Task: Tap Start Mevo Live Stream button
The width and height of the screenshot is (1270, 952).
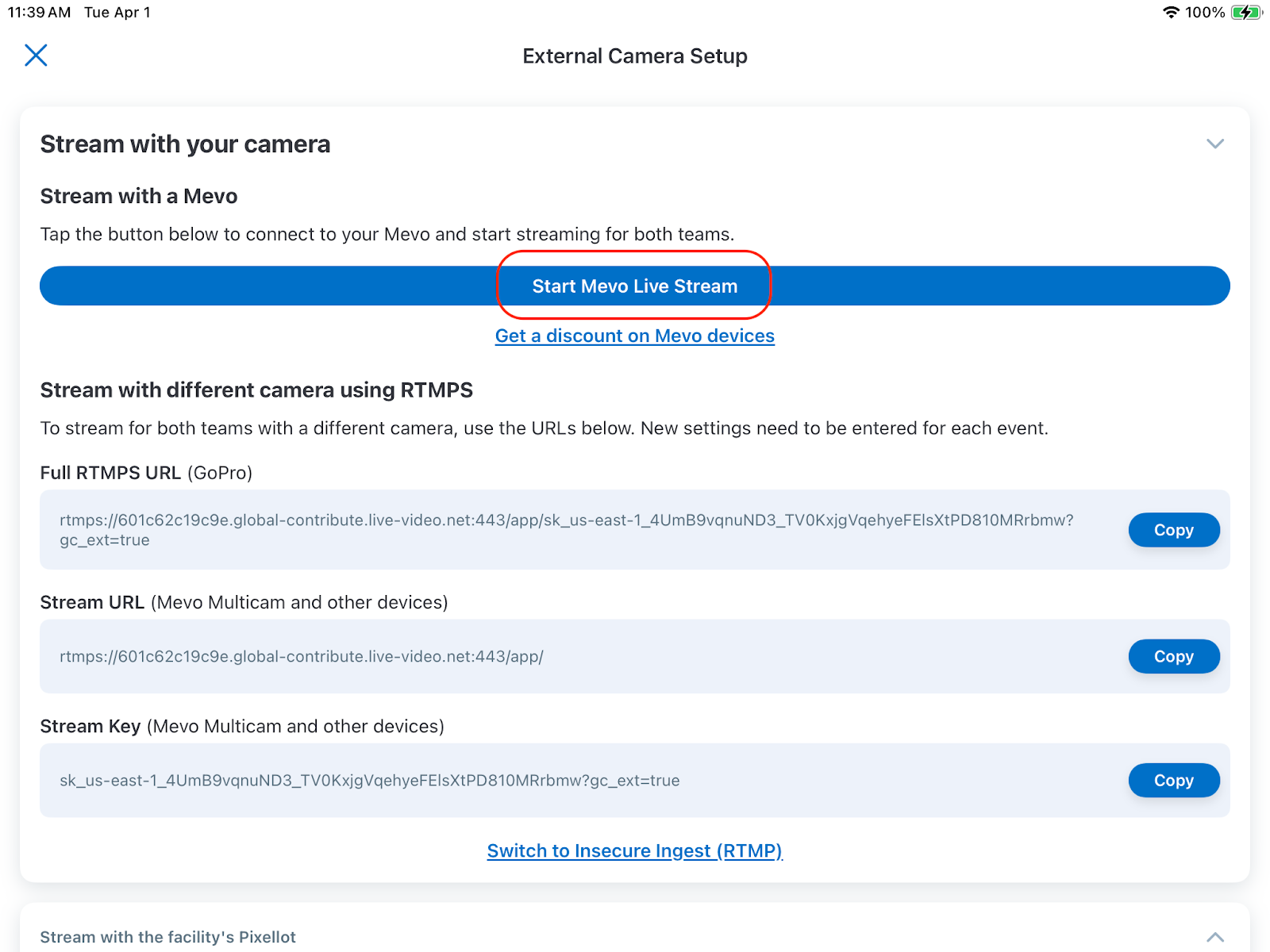Action: [x=634, y=286]
